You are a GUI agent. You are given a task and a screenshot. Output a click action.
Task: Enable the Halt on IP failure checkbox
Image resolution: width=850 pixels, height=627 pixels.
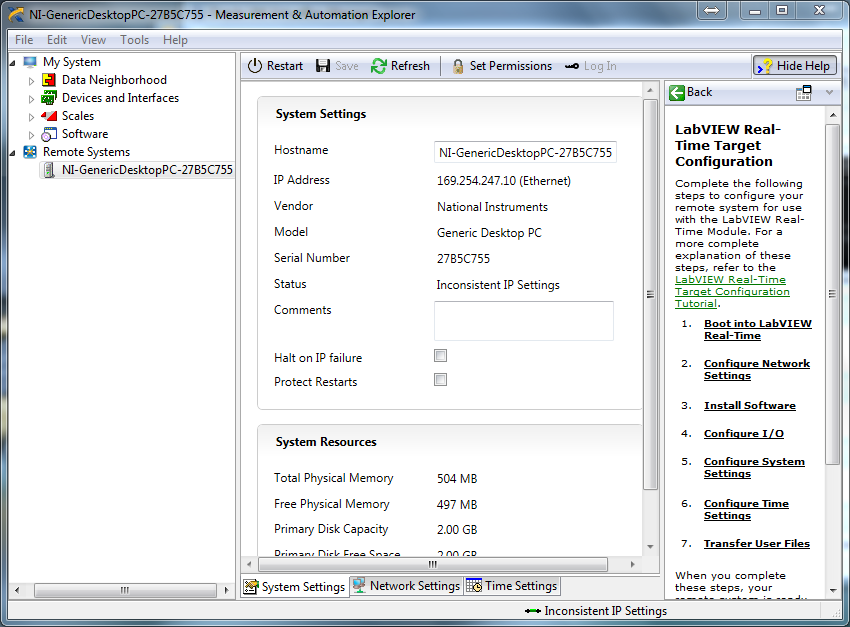(440, 356)
